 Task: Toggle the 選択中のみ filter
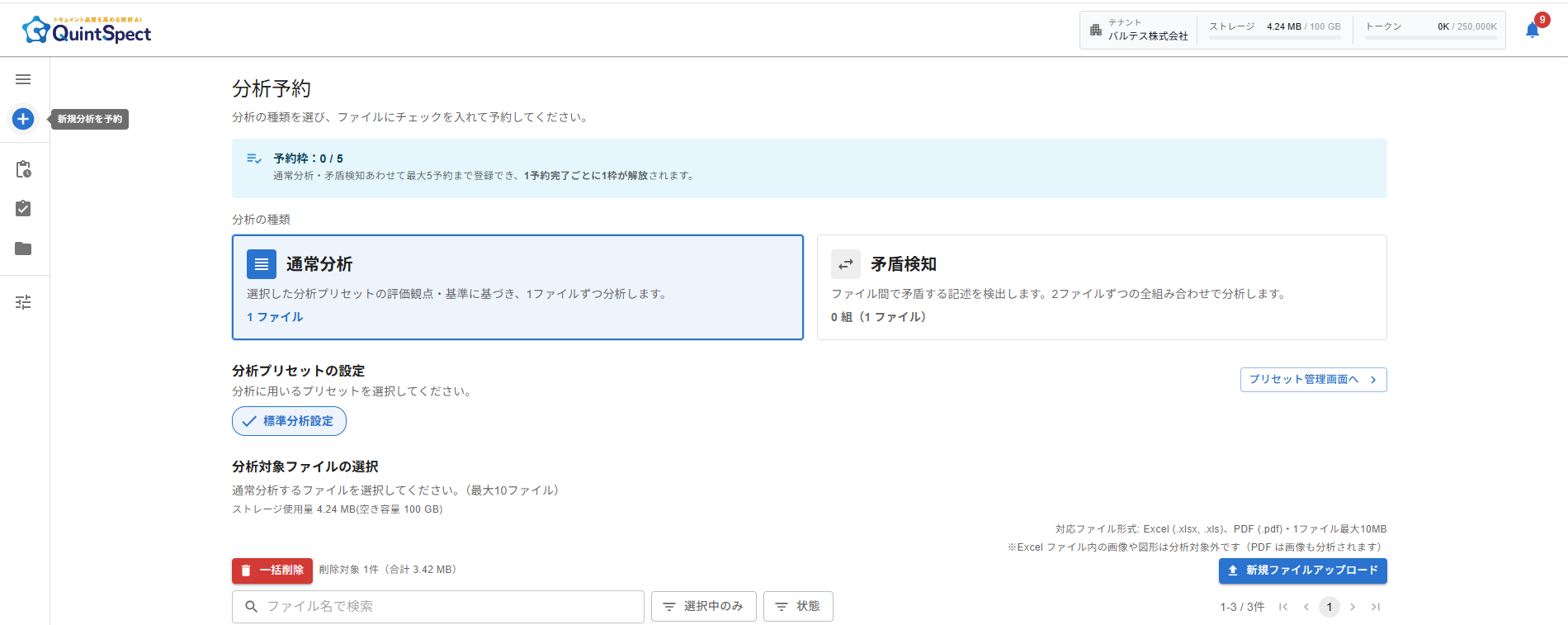(704, 606)
